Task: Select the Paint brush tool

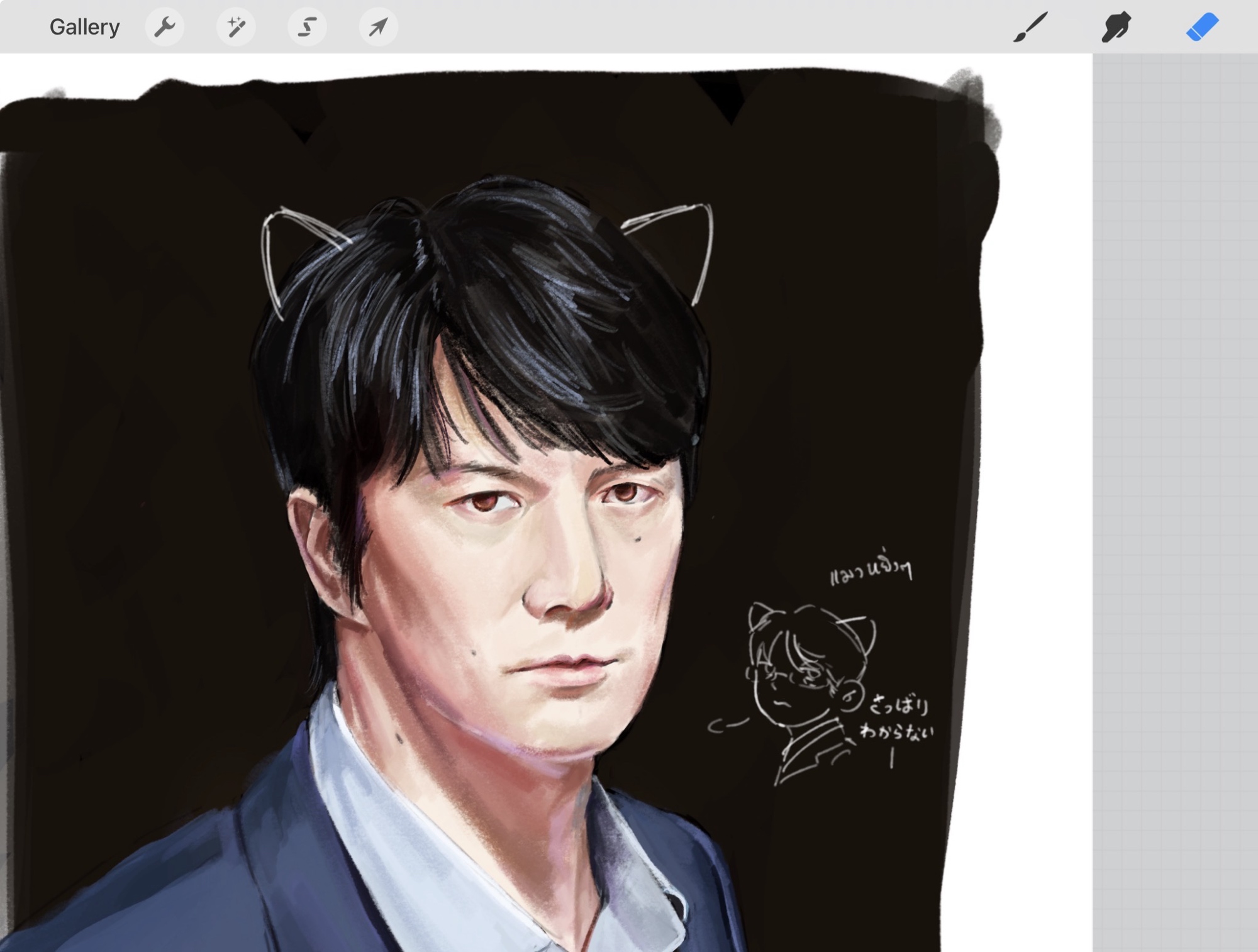Action: (1030, 27)
